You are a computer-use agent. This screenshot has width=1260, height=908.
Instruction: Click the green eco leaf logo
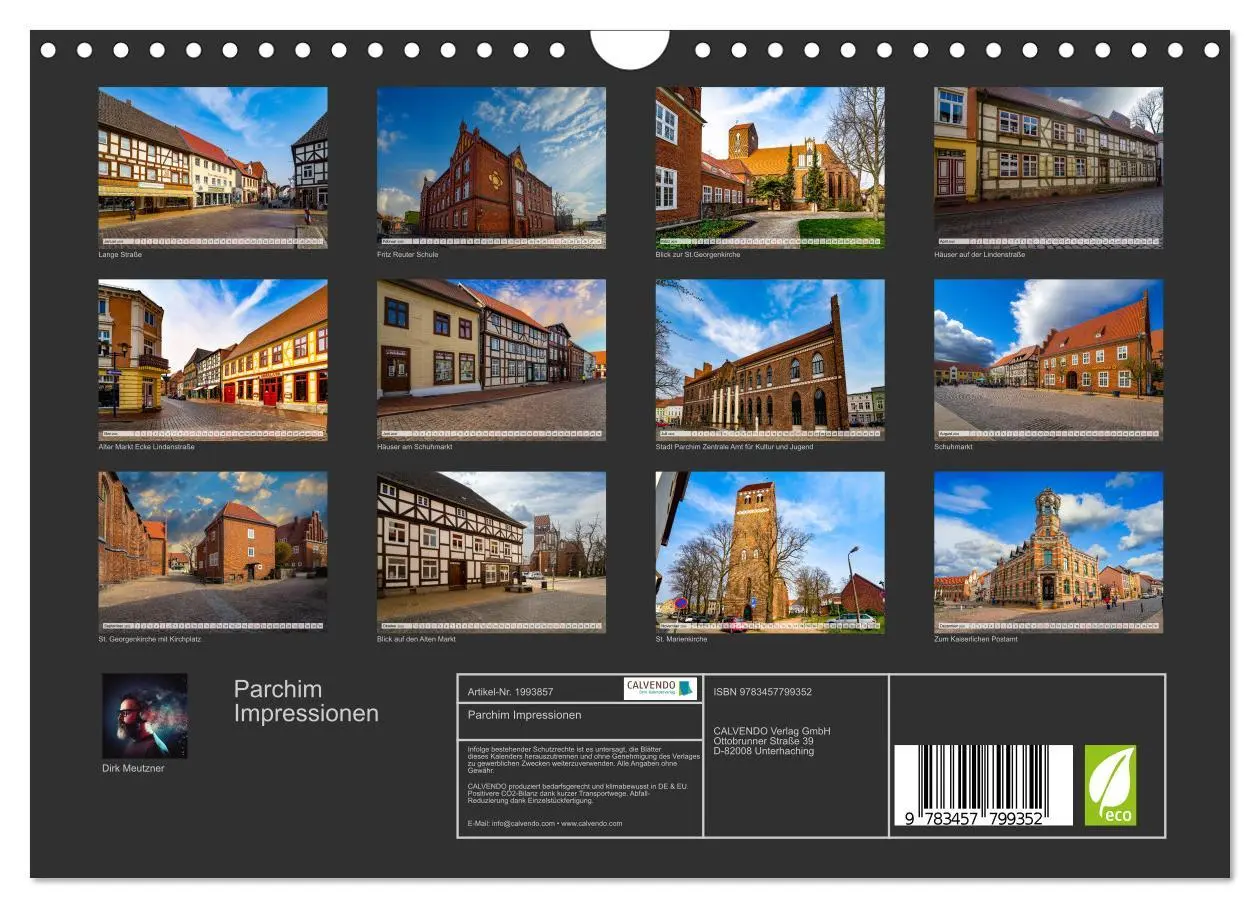1113,786
